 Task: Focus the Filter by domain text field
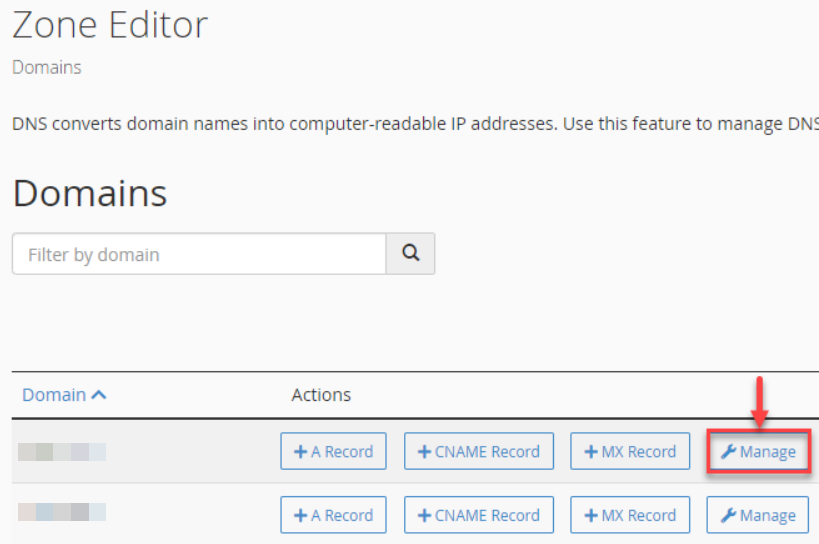pyautogui.click(x=199, y=254)
